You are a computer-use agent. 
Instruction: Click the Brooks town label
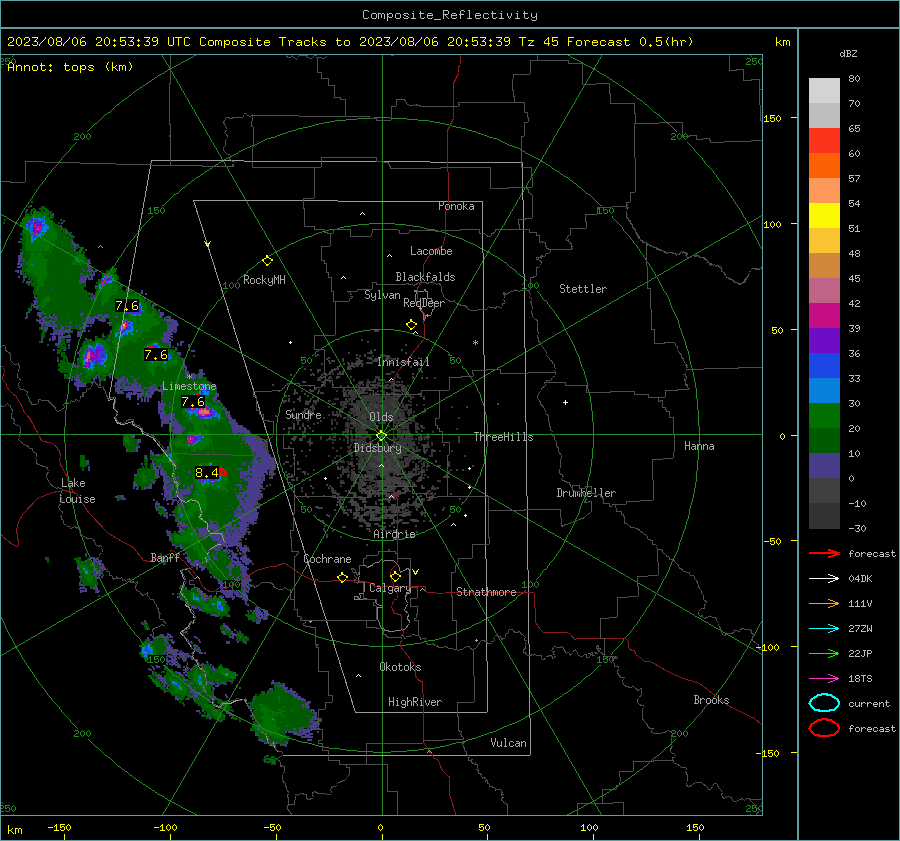711,700
